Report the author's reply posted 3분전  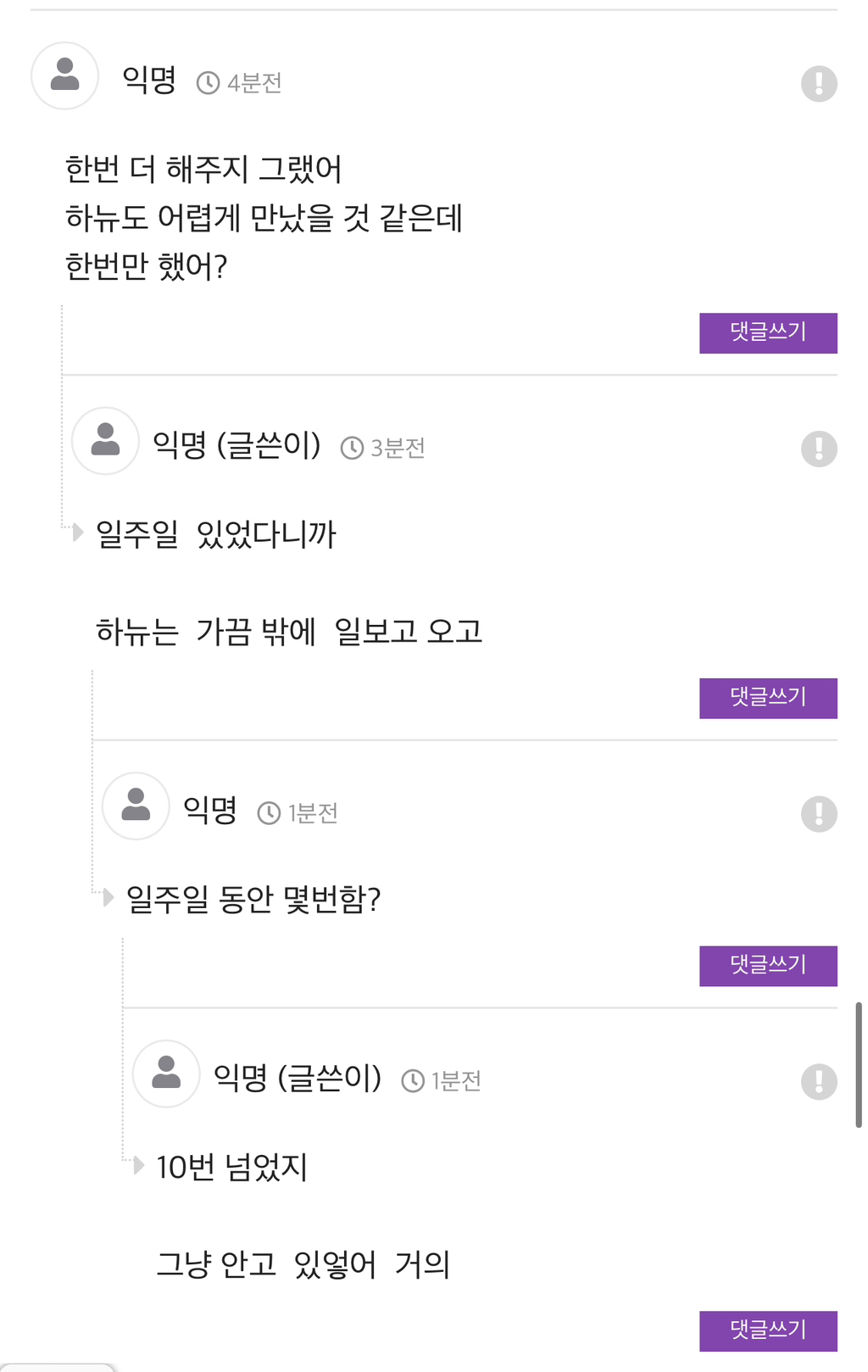818,449
